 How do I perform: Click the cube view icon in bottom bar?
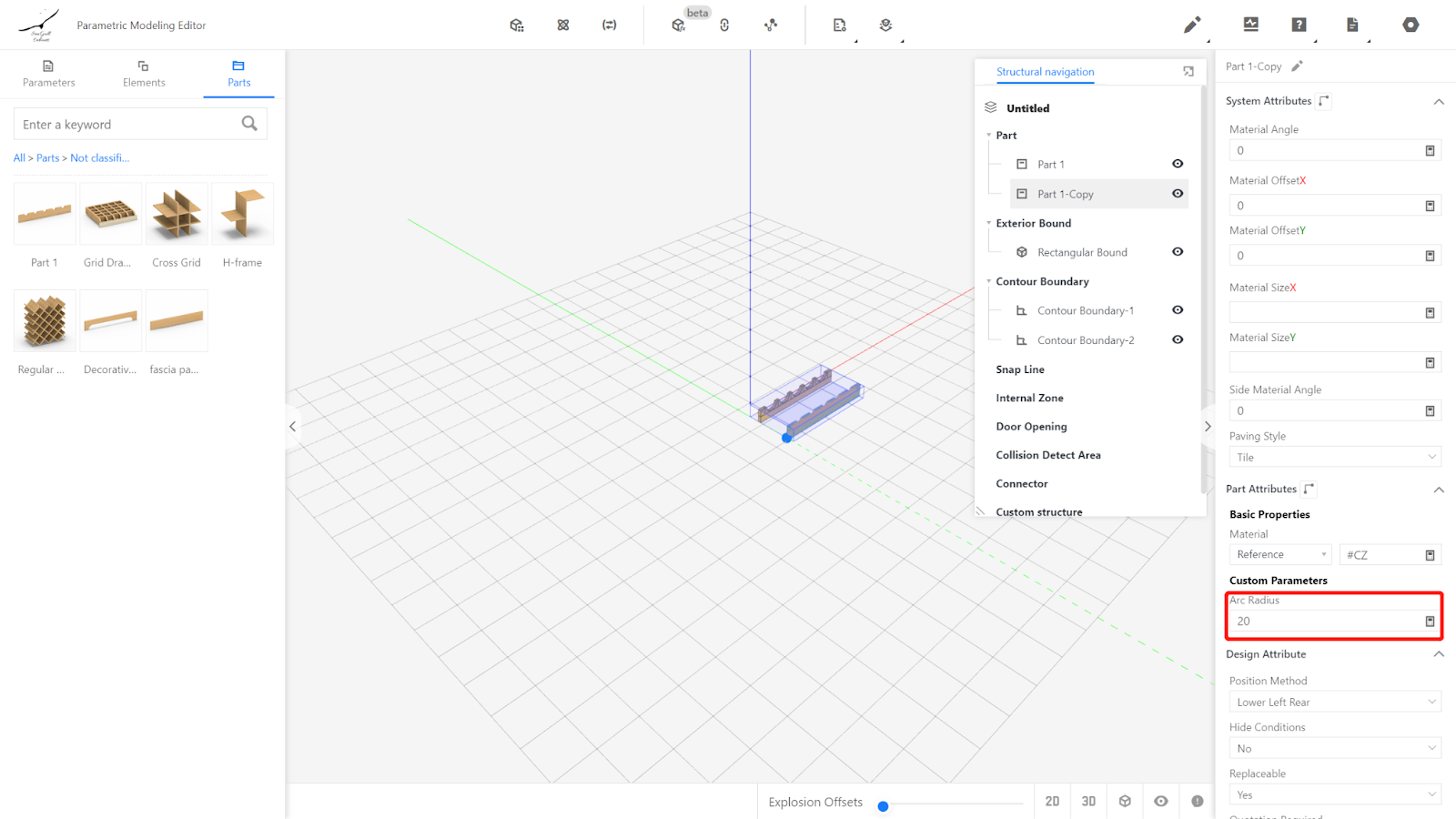(1125, 802)
